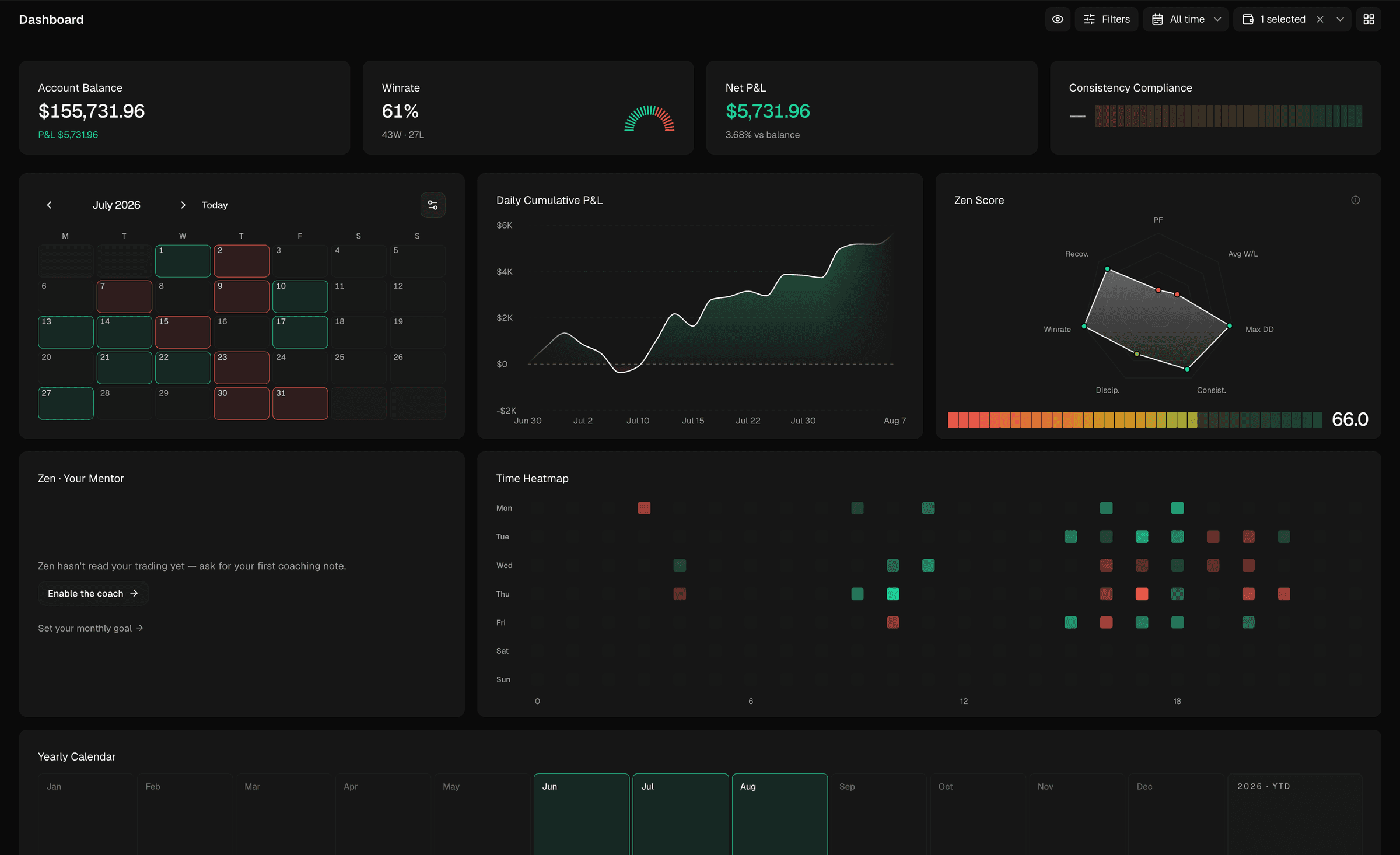This screenshot has height=855, width=1400.
Task: Click the 66.0 Zen Score value
Action: (x=1350, y=419)
